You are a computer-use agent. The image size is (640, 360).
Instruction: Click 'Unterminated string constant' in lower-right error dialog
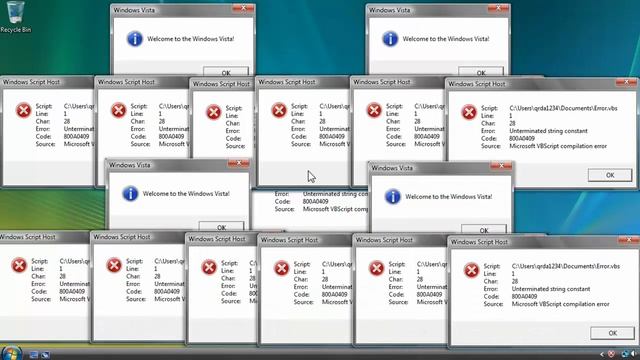(551, 289)
